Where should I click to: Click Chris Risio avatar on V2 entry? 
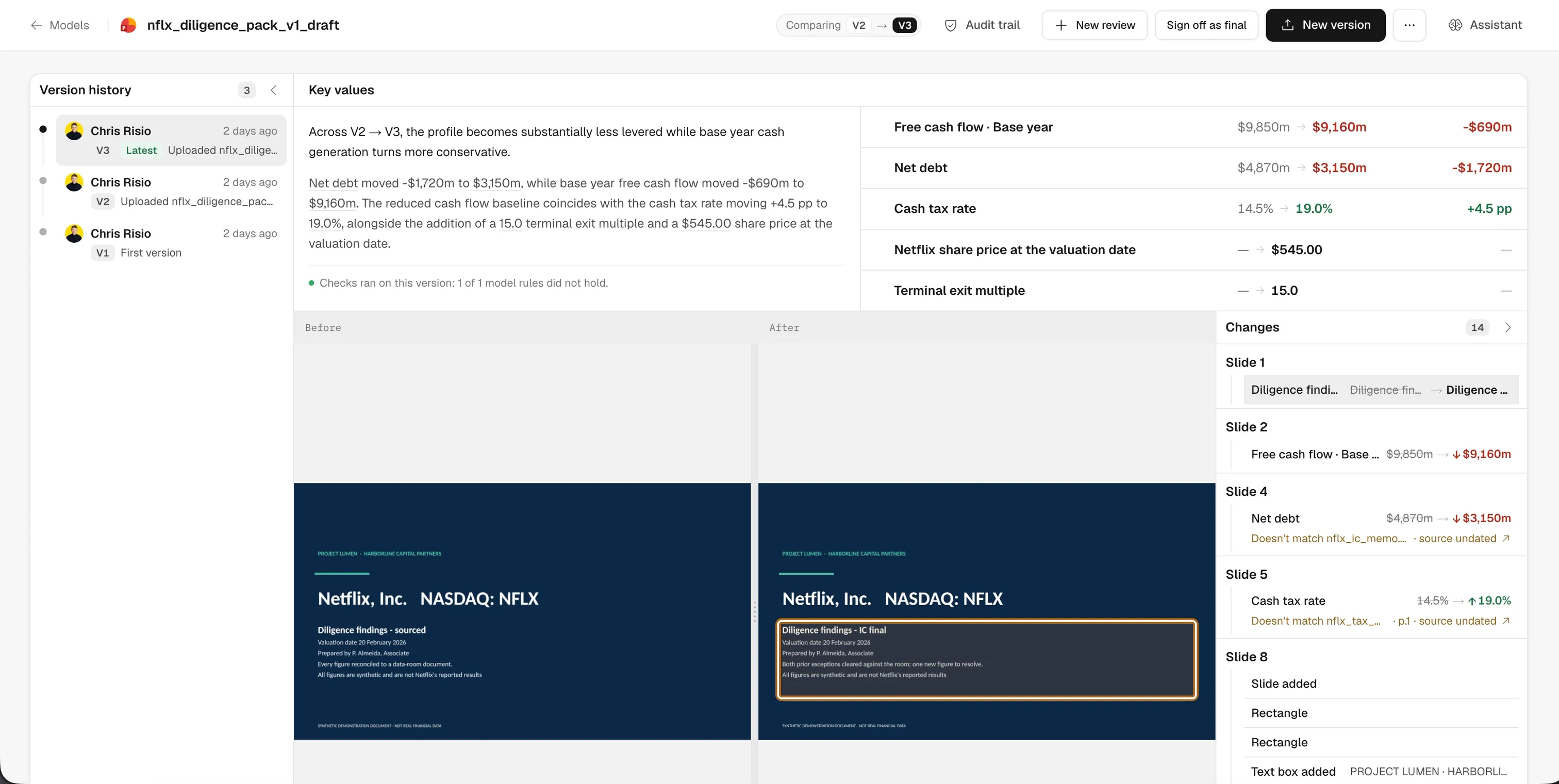pyautogui.click(x=74, y=182)
